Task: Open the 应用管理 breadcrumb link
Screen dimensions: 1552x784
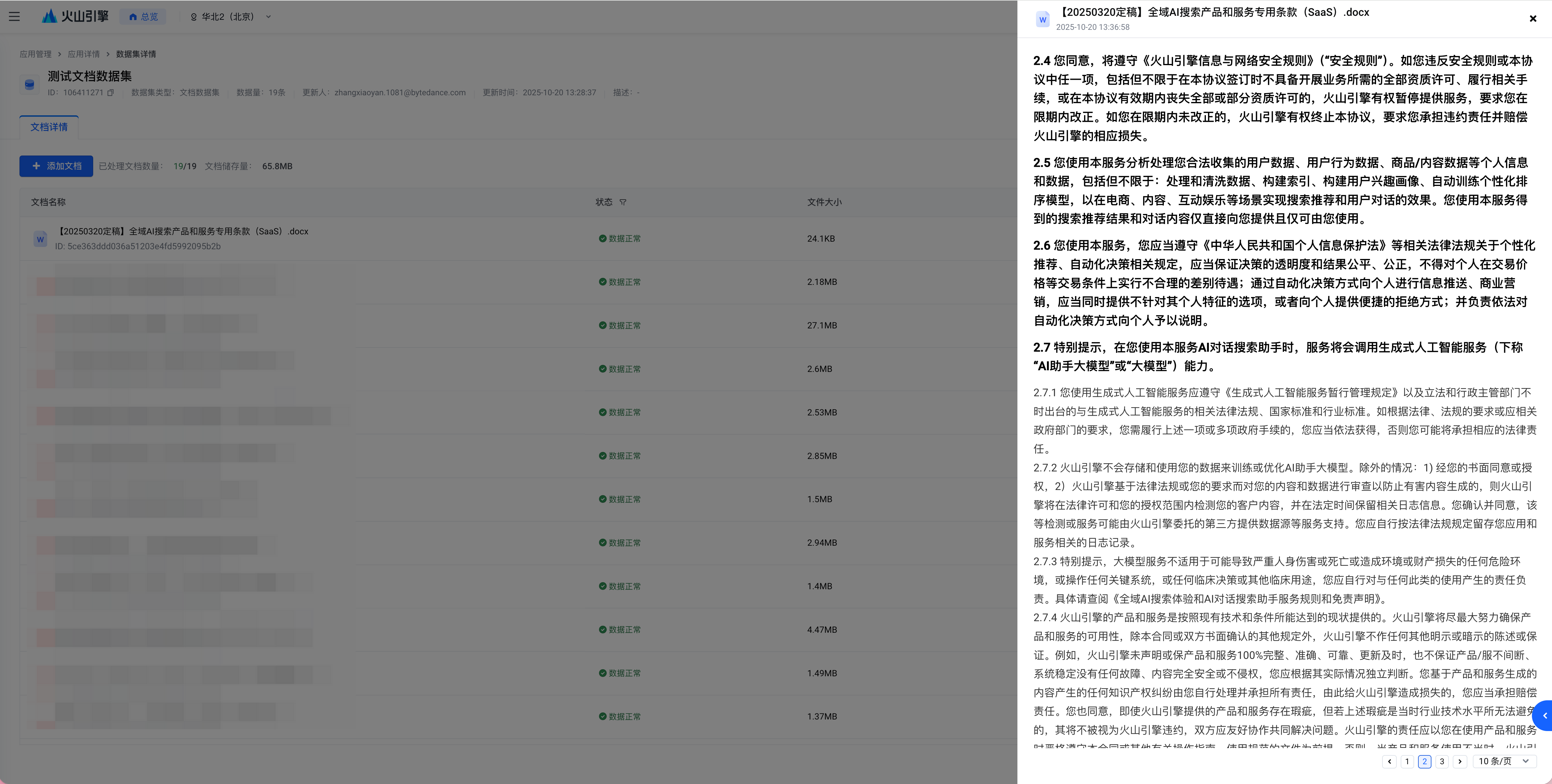Action: click(x=36, y=54)
